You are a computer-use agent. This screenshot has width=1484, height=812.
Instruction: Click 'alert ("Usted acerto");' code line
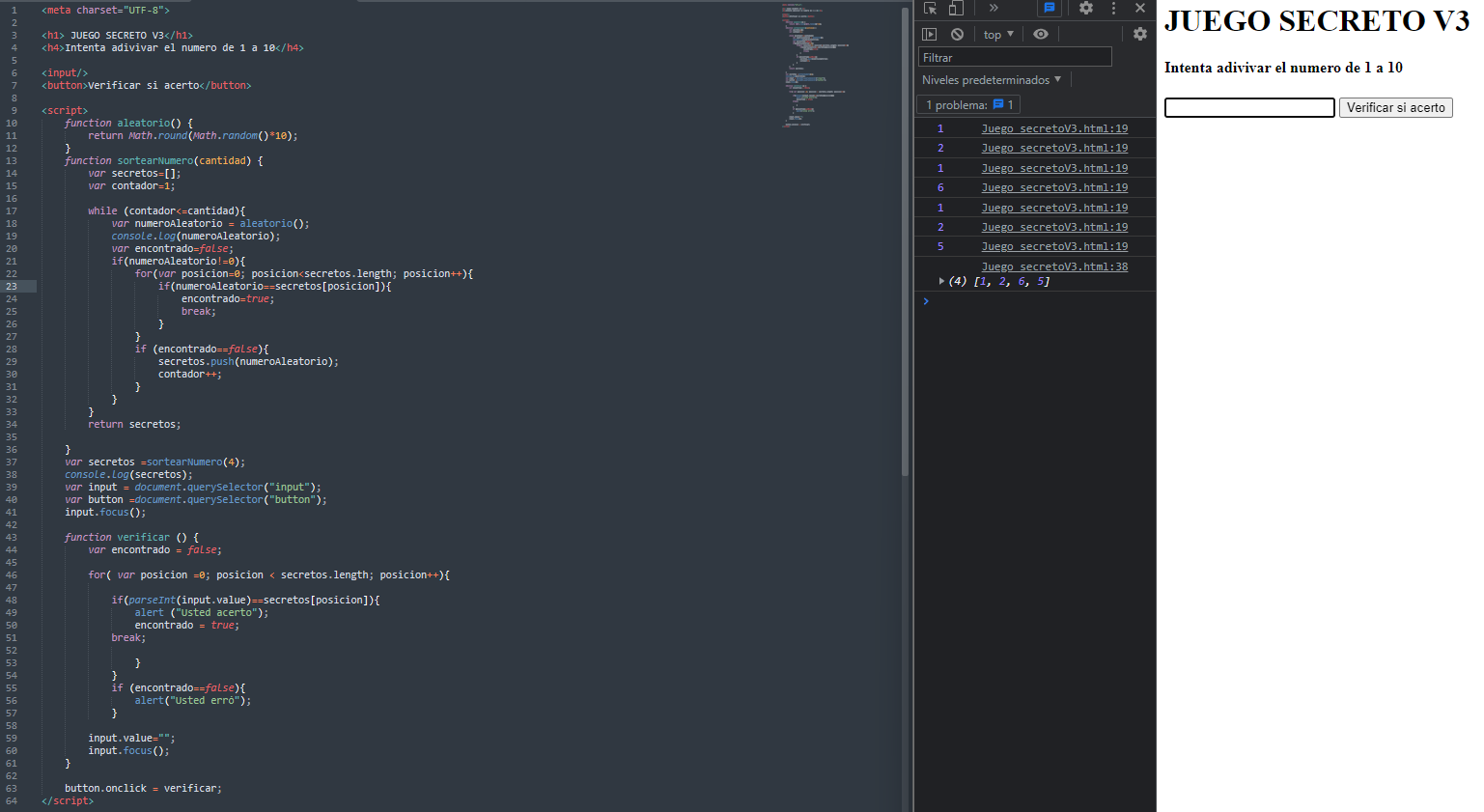[202, 612]
